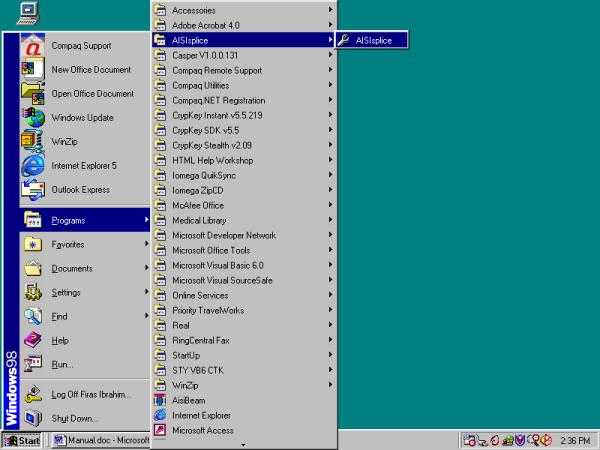The image size is (600, 450).
Task: Click the Shut Down monitor icon
Action: click(33, 418)
